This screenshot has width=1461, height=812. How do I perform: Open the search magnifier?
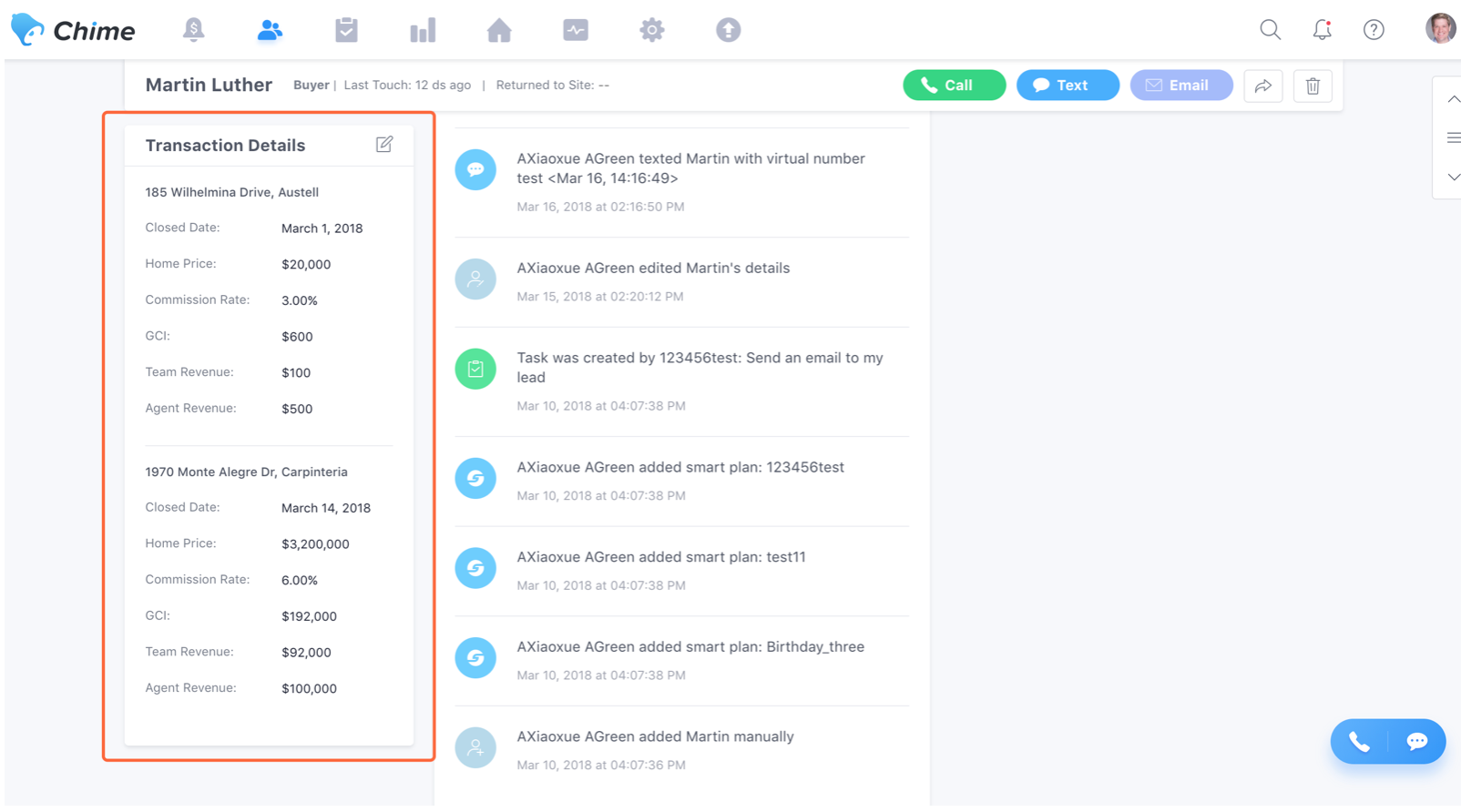tap(1271, 30)
